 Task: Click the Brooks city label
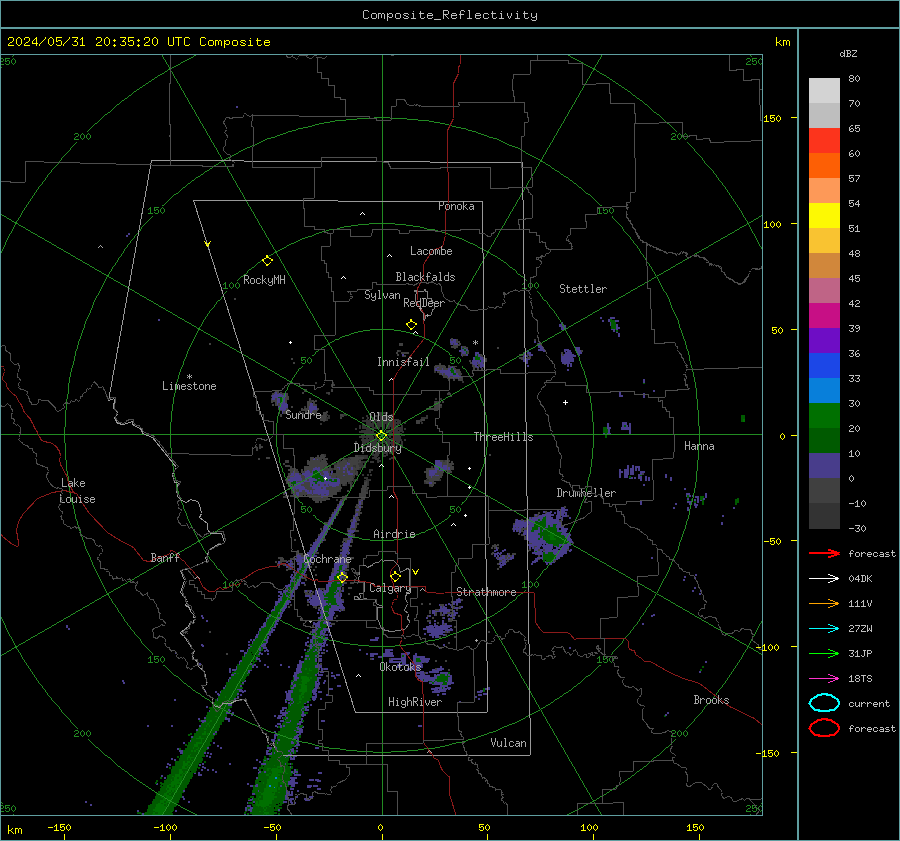711,700
